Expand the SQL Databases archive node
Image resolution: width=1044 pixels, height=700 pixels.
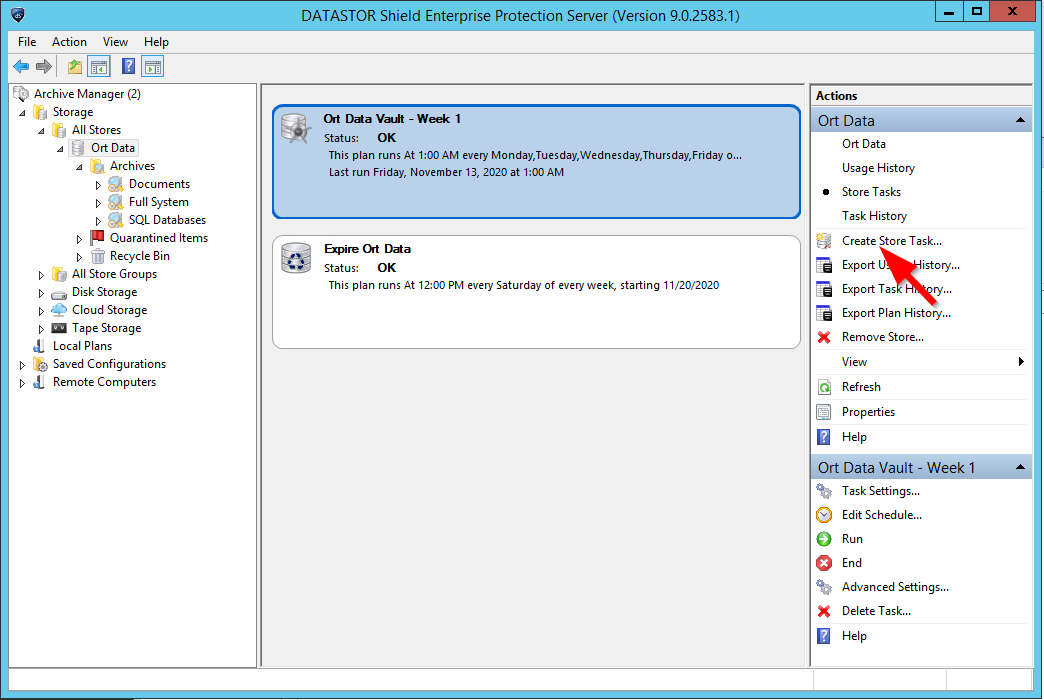99,220
